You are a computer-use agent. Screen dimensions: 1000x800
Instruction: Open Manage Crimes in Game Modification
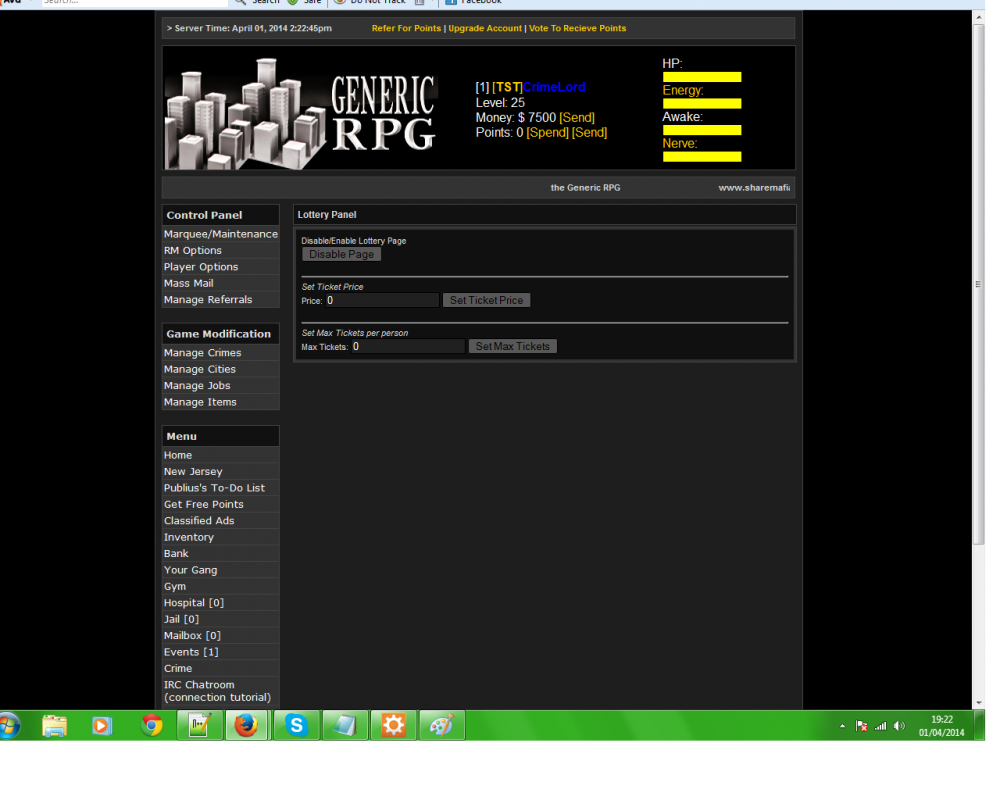coord(202,353)
